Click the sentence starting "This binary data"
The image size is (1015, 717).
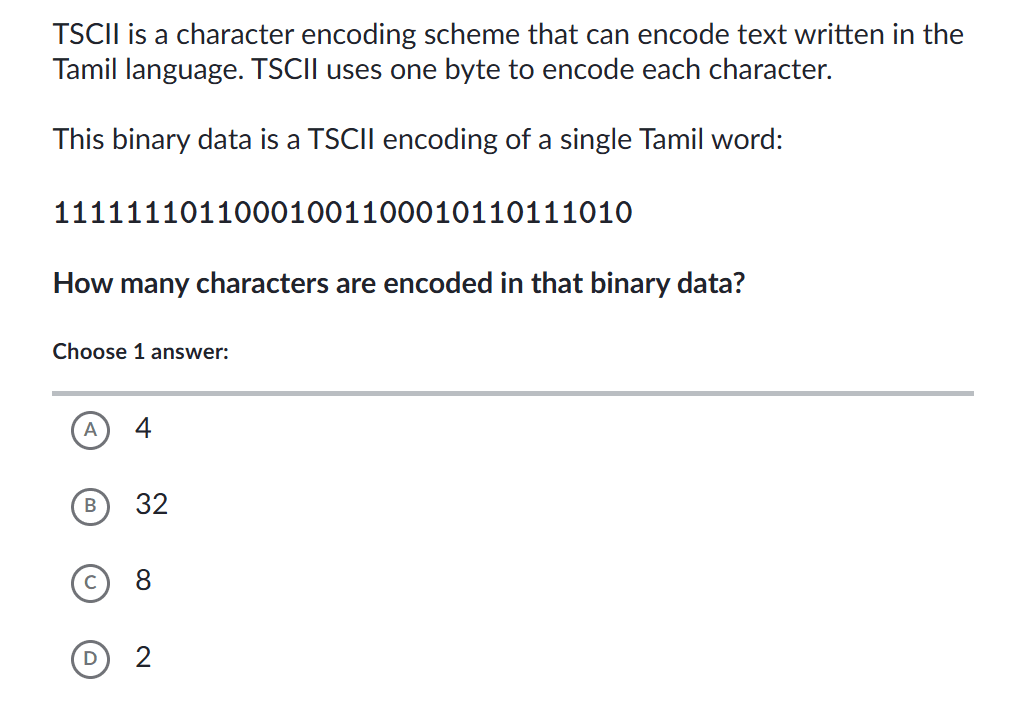point(418,139)
